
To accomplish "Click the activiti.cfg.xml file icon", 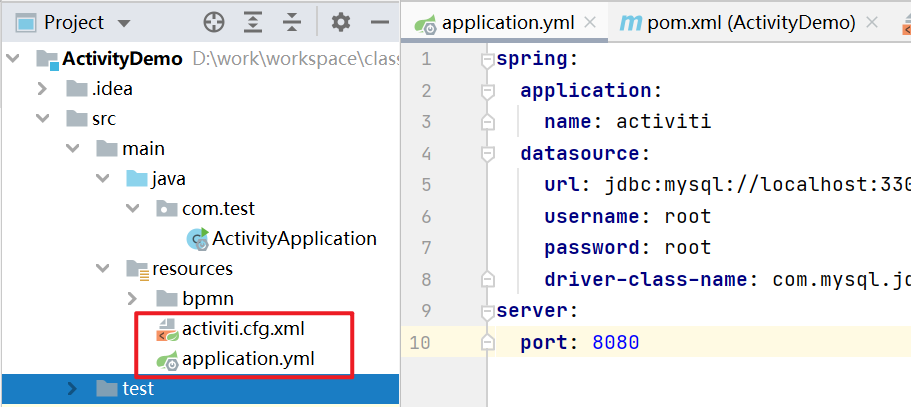I will 167,329.
